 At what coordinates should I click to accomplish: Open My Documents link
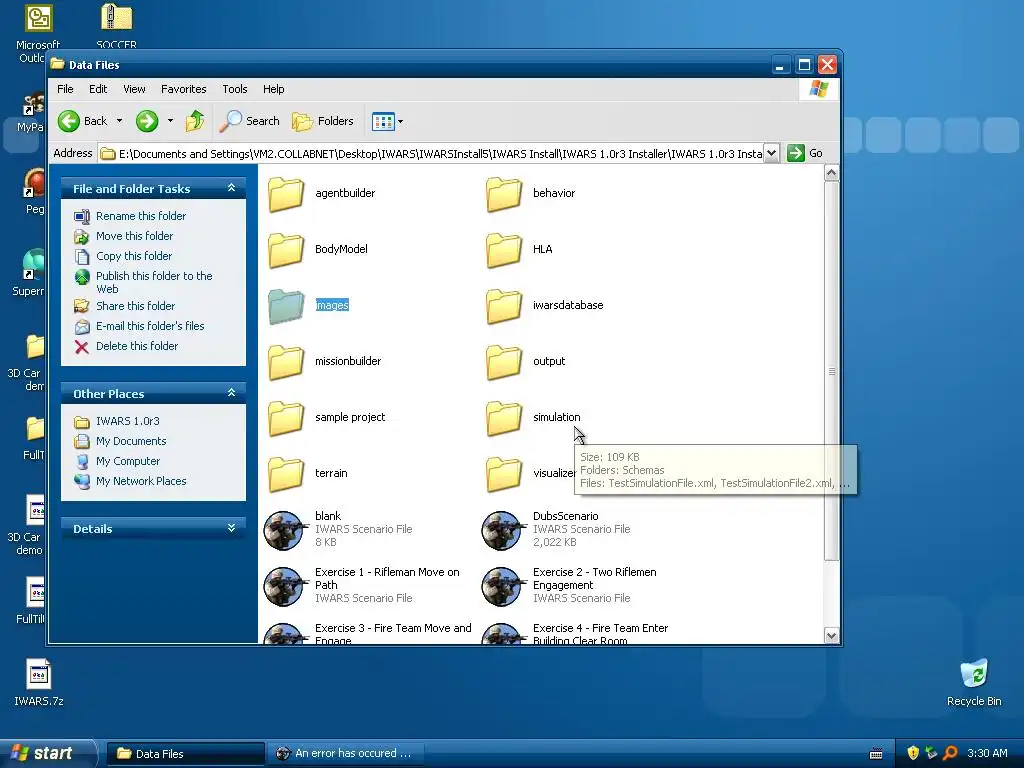click(131, 441)
